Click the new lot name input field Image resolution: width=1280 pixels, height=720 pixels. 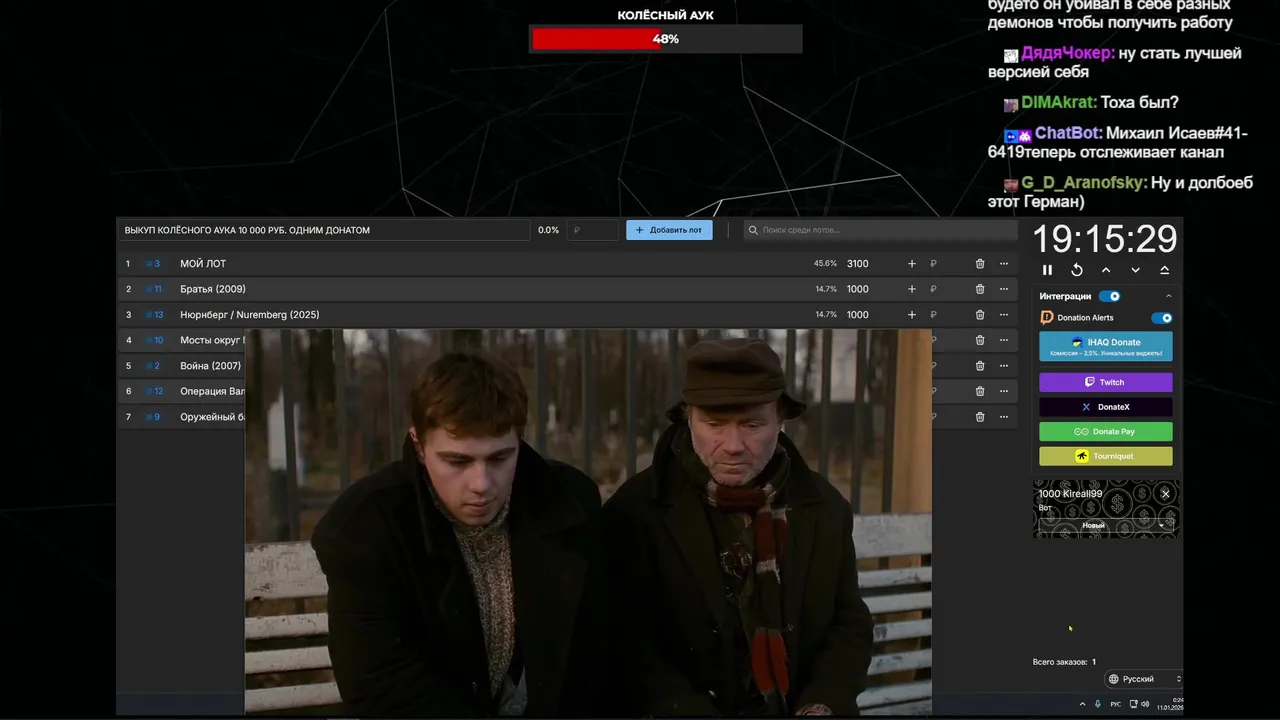coord(324,230)
